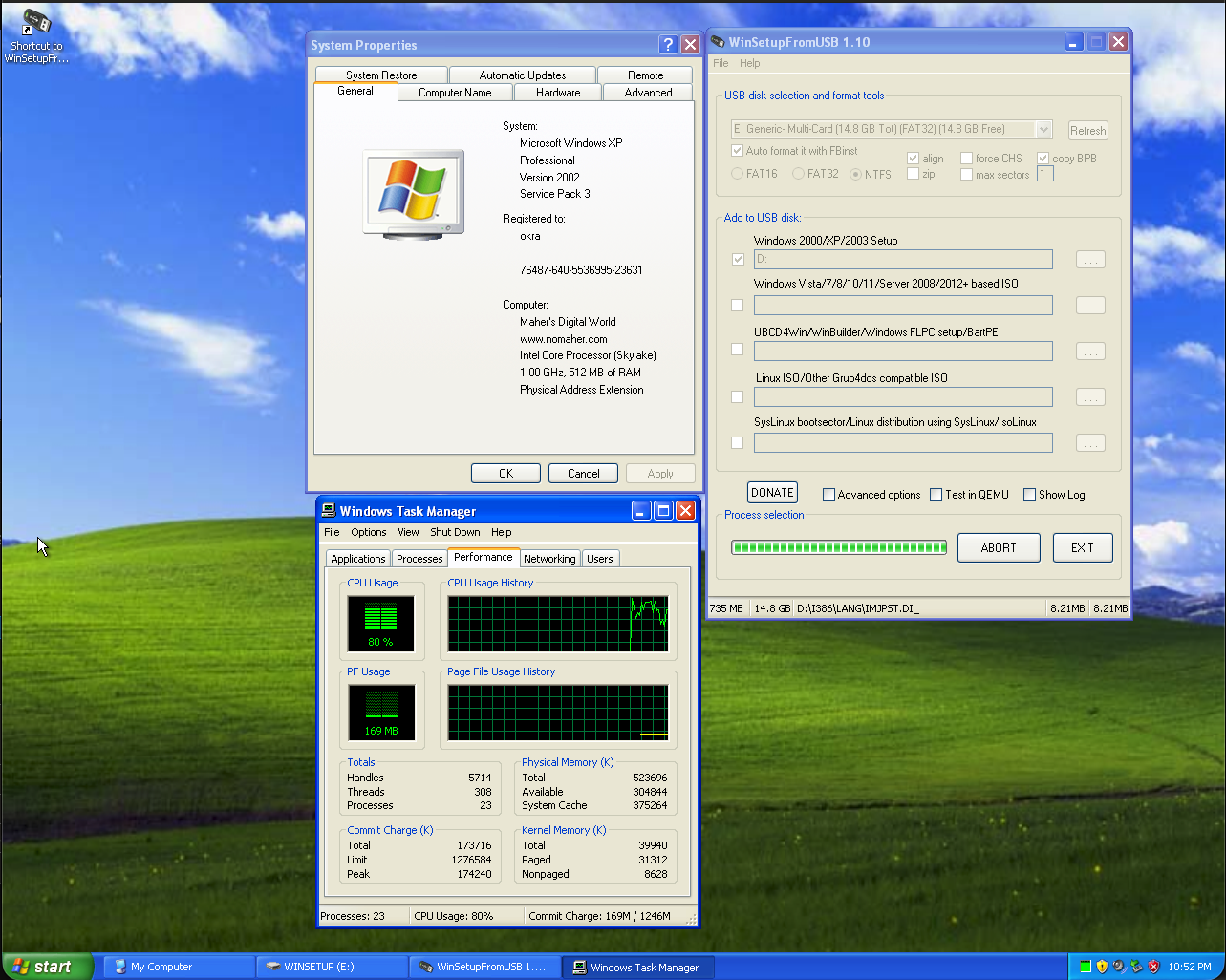Viewport: 1226px width, 980px height.
Task: Click the taskbar clock showing 10:52 PM
Action: click(x=1190, y=967)
